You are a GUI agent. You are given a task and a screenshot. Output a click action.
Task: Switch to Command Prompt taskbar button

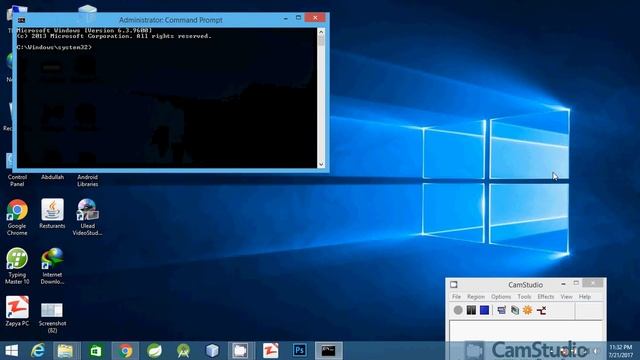tap(329, 351)
